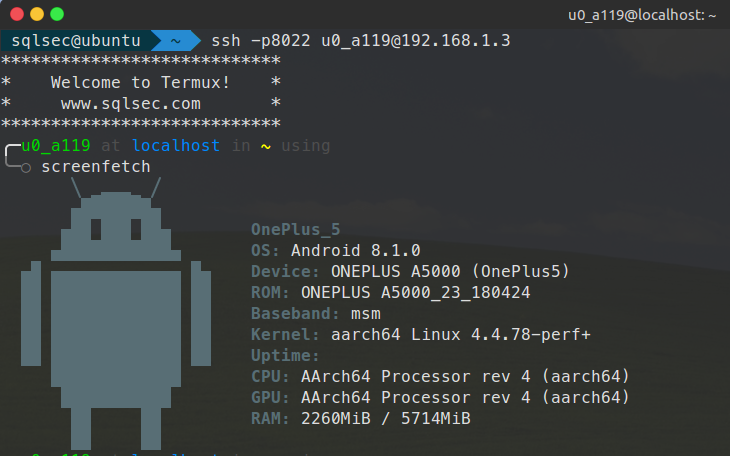
Task: Click the yellow minimize window button
Action: pos(37,14)
